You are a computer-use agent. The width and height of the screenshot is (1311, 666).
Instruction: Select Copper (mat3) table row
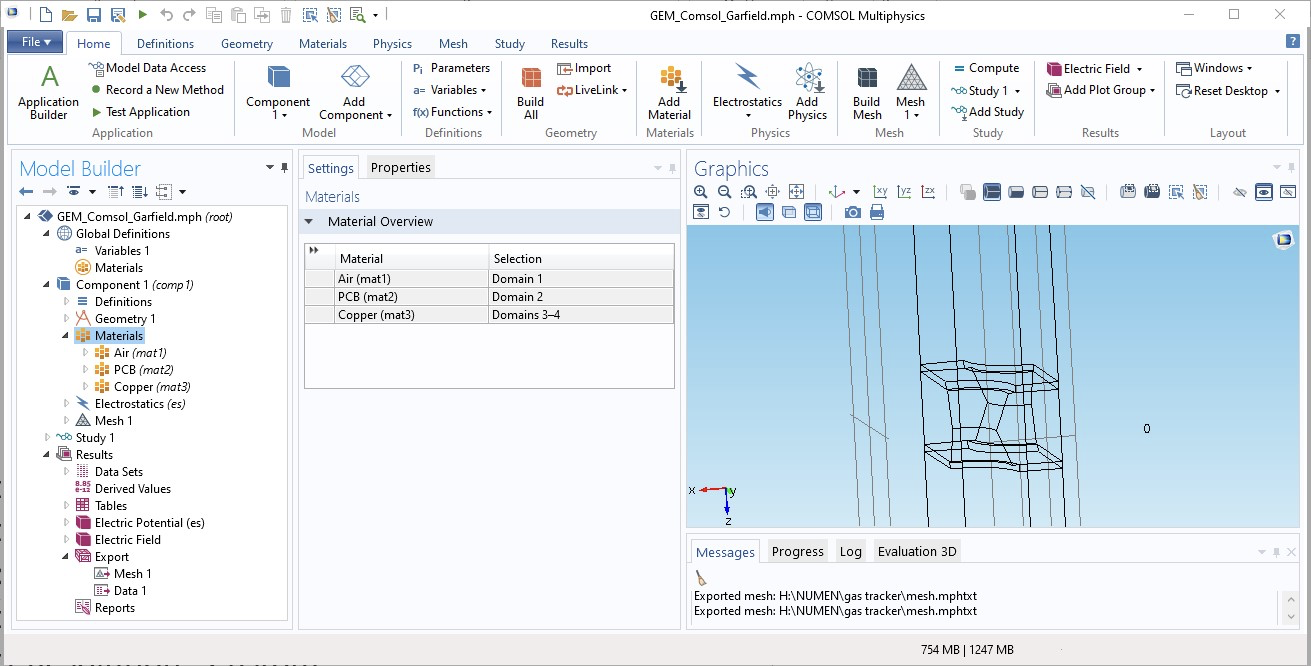pyautogui.click(x=489, y=315)
